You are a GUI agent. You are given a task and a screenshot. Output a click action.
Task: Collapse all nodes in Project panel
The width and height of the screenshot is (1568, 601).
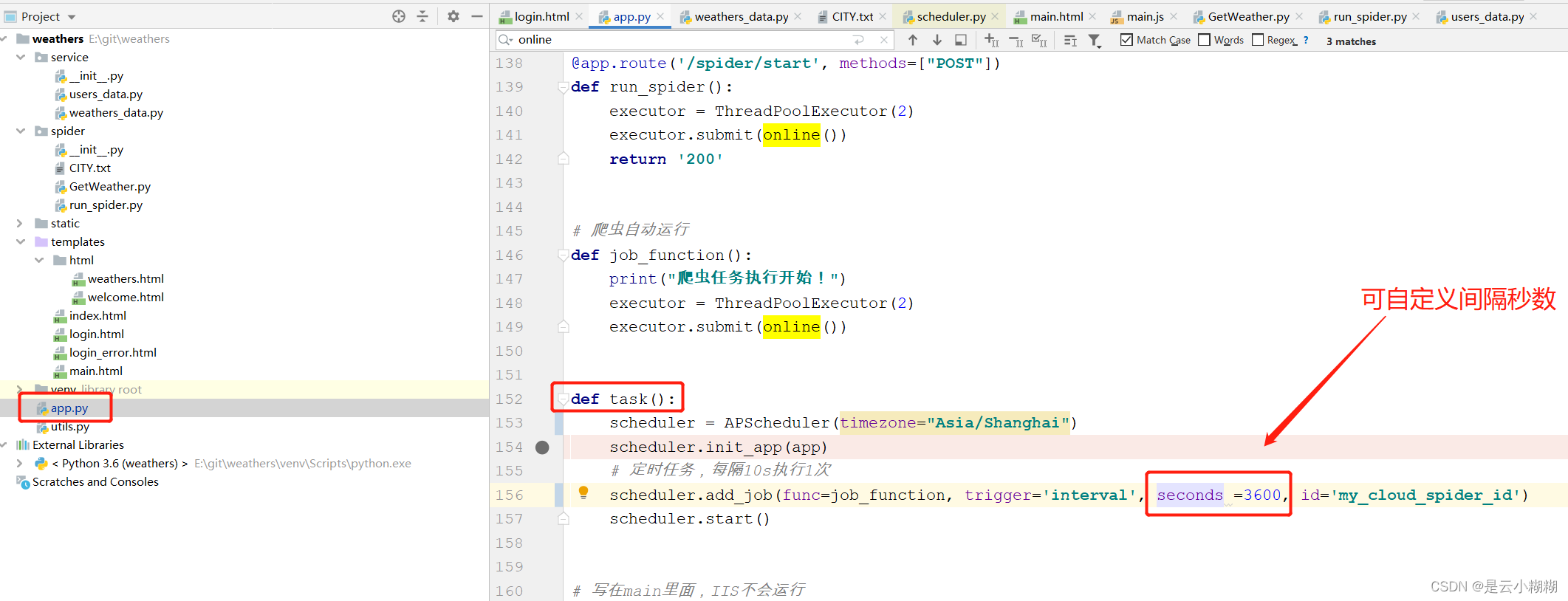coord(422,16)
